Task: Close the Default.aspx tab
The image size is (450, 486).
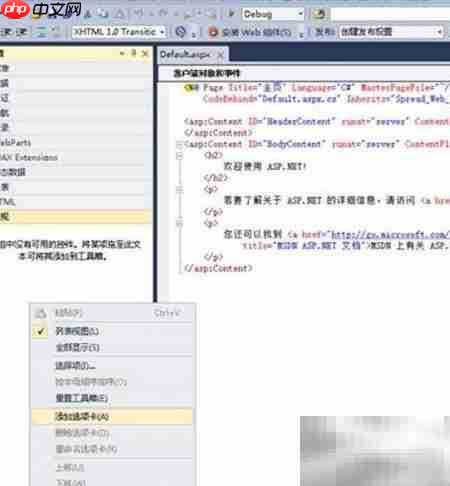Action: (220, 55)
